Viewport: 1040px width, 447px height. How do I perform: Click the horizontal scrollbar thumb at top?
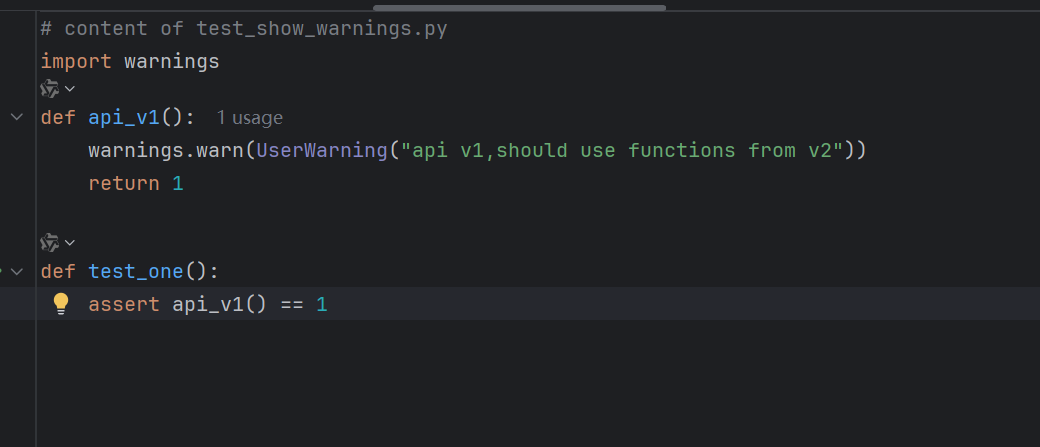(519, 8)
